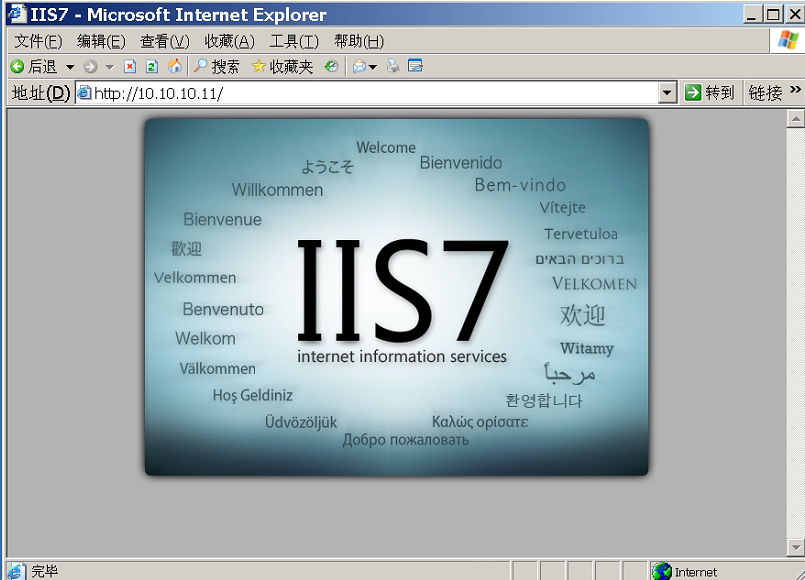Viewport: 805px width, 580px height.
Task: Open the 编辑(E) menu
Action: [x=101, y=41]
